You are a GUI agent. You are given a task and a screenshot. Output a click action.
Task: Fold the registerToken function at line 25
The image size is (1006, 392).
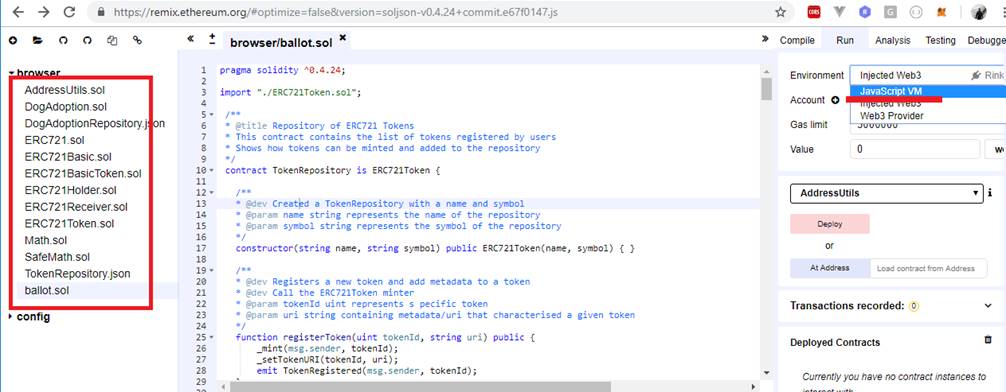tap(212, 337)
